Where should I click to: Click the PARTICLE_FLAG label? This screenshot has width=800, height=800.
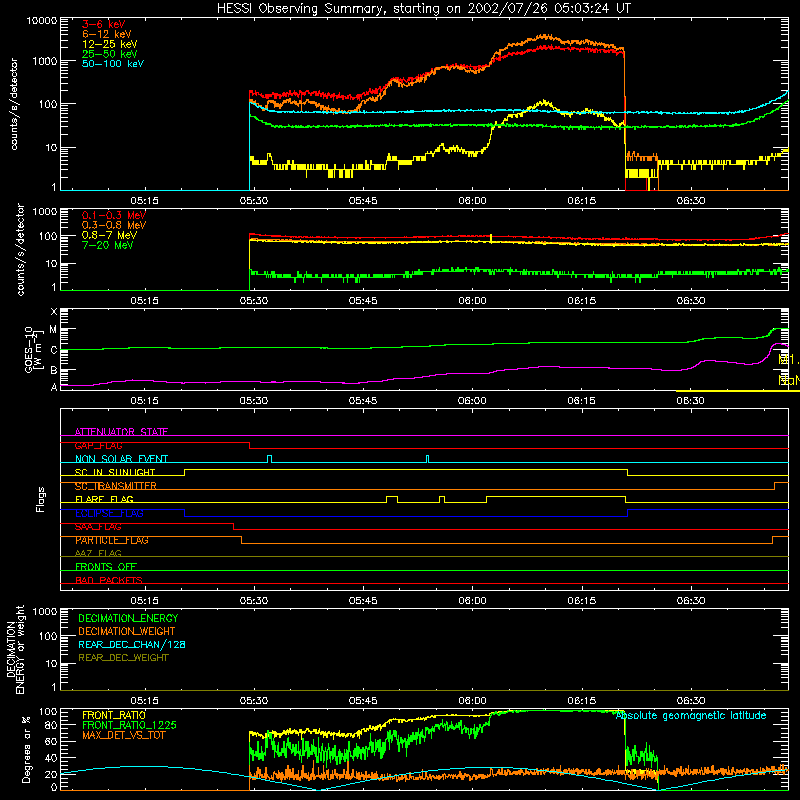112,540
